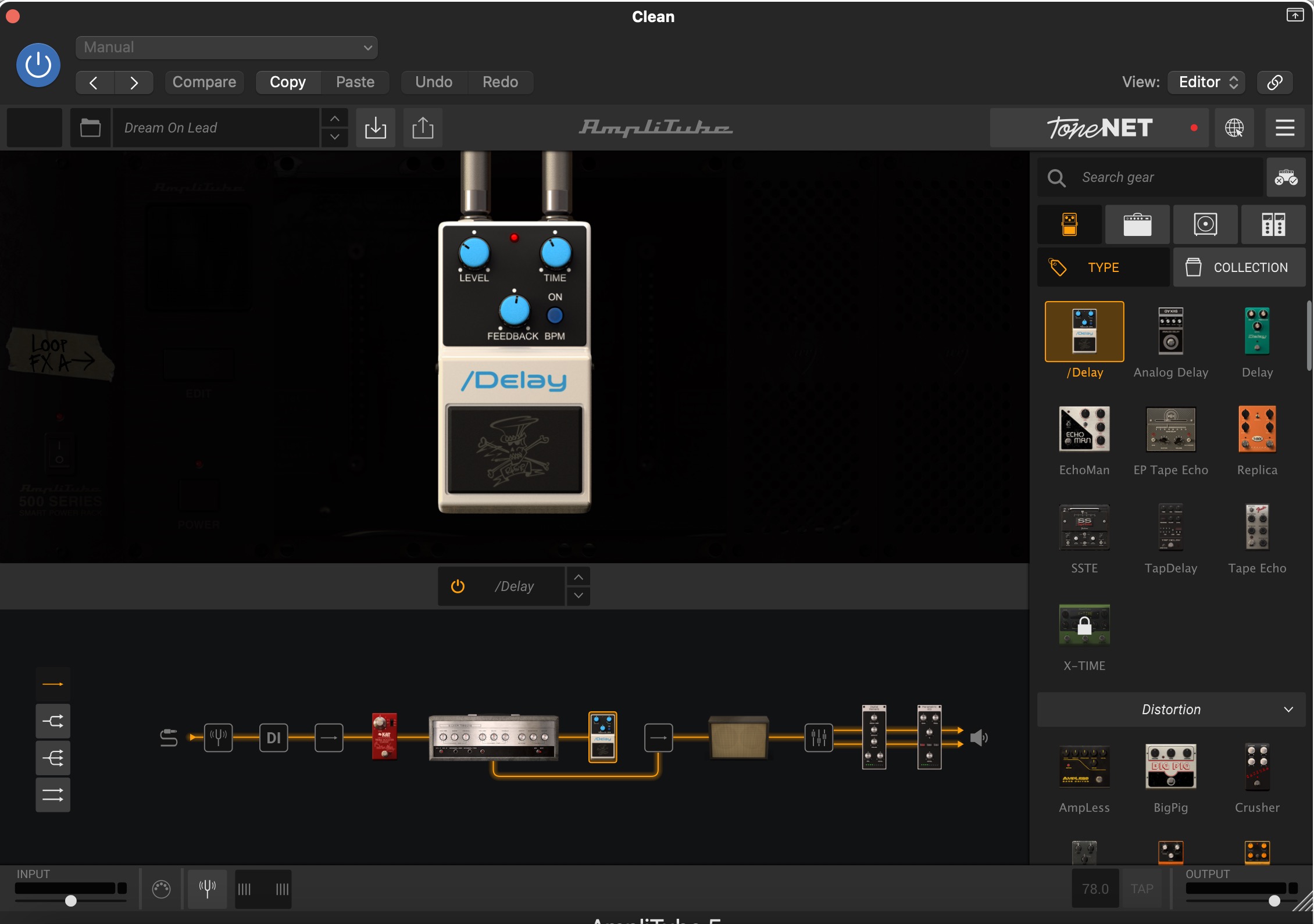
Task: Select the stomp pedals gear tab
Action: 1070,224
